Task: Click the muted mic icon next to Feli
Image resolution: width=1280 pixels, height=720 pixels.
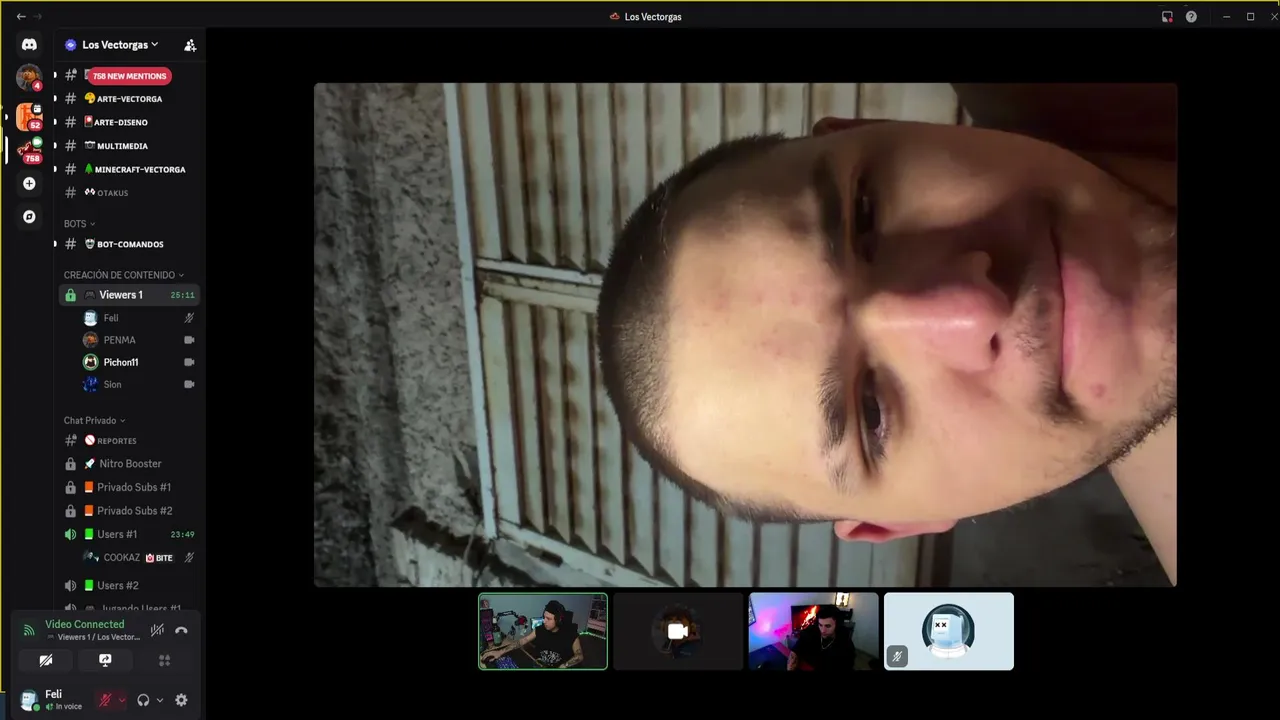Action: (x=189, y=318)
